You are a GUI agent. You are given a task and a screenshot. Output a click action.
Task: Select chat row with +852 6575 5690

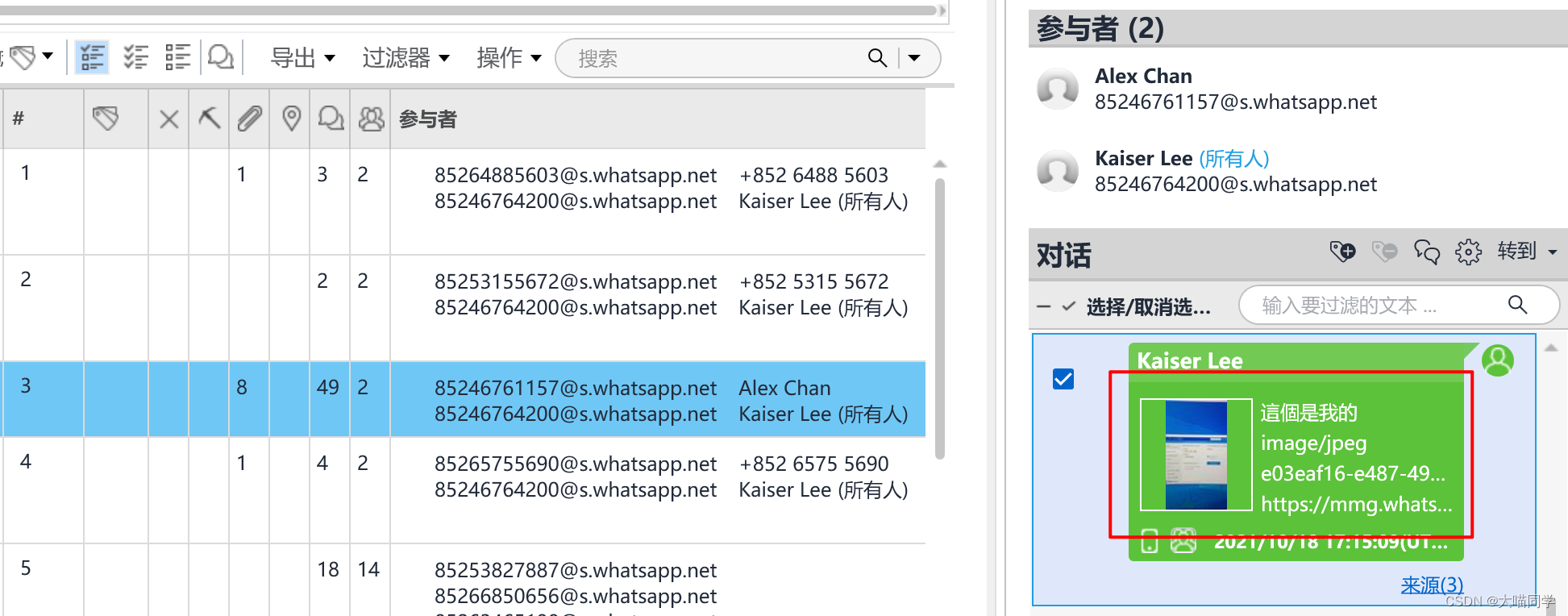[464, 490]
